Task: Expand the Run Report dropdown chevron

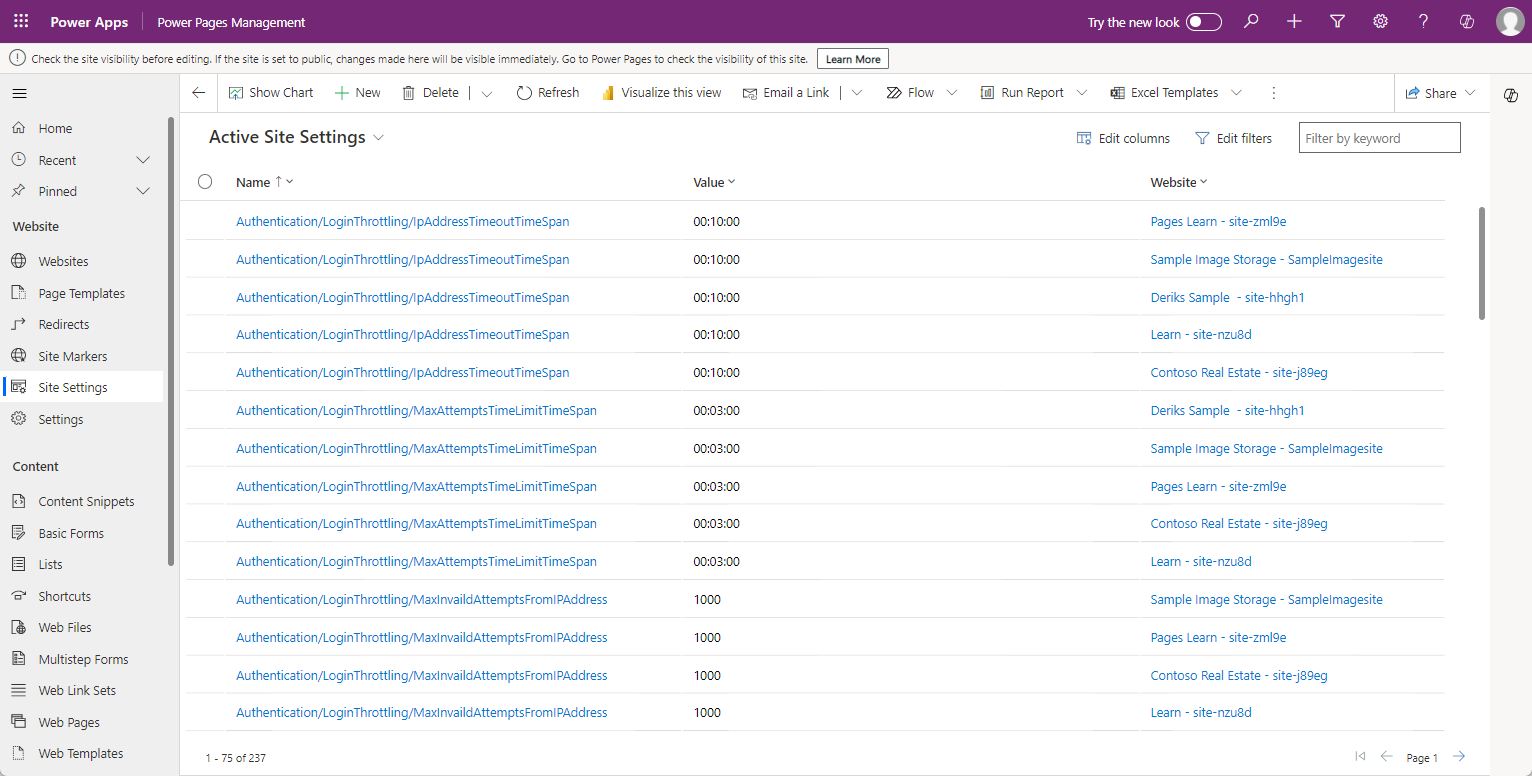Action: click(x=1081, y=93)
